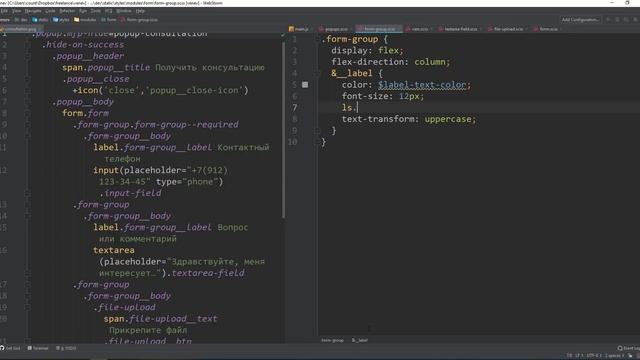Viewport: 640px width, 360px height.
Task: Collapse the .form-group block fold marker
Action: [317, 39]
